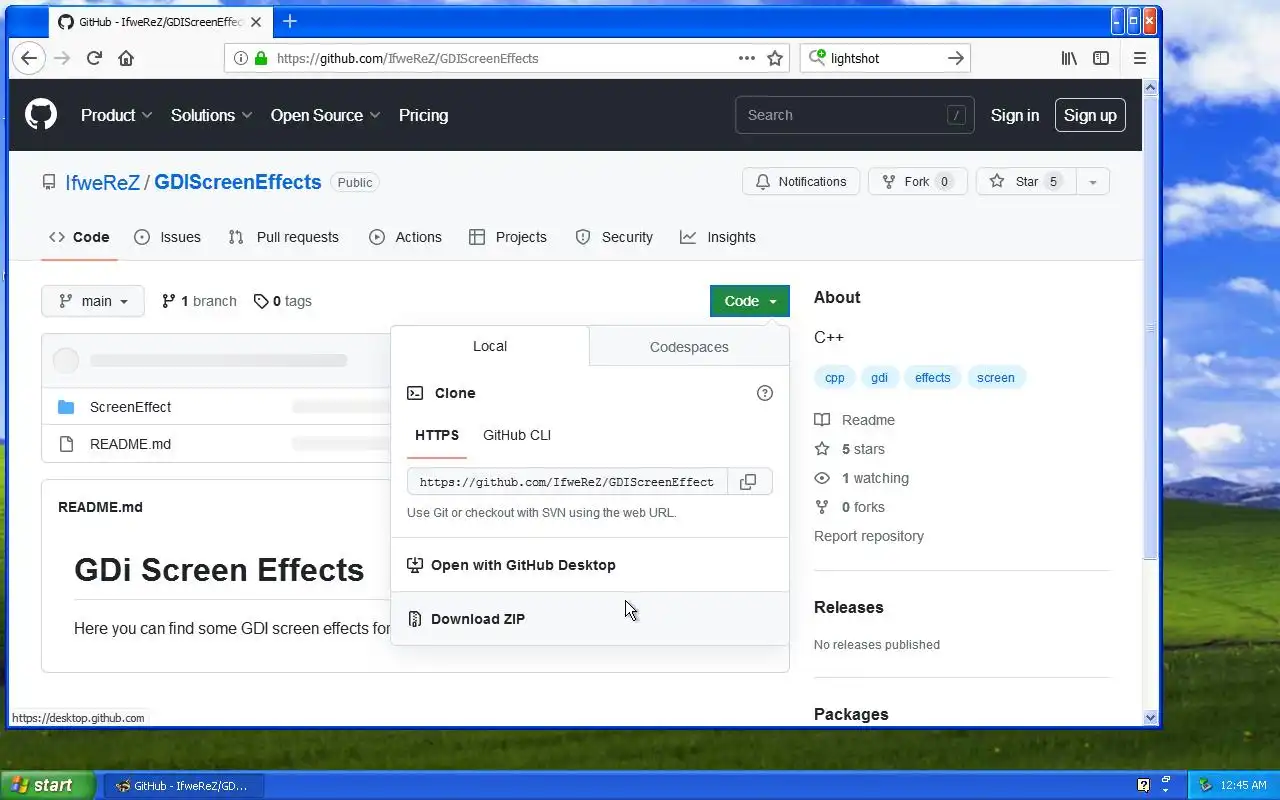Image resolution: width=1280 pixels, height=800 pixels.
Task: Expand the Open Source menu
Action: point(326,115)
